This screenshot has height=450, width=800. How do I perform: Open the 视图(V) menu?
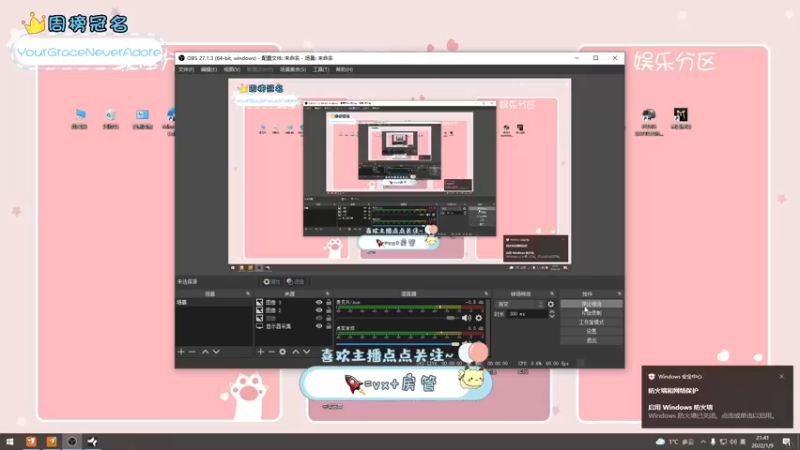tap(231, 69)
